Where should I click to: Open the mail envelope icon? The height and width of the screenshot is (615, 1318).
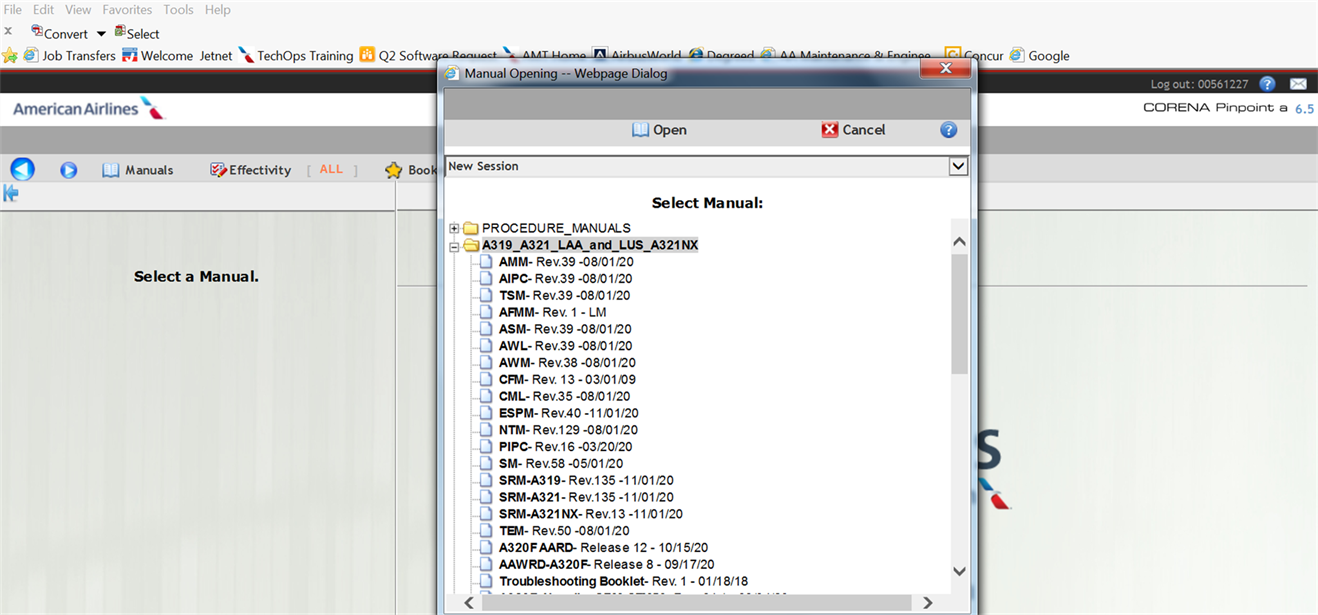point(1298,84)
